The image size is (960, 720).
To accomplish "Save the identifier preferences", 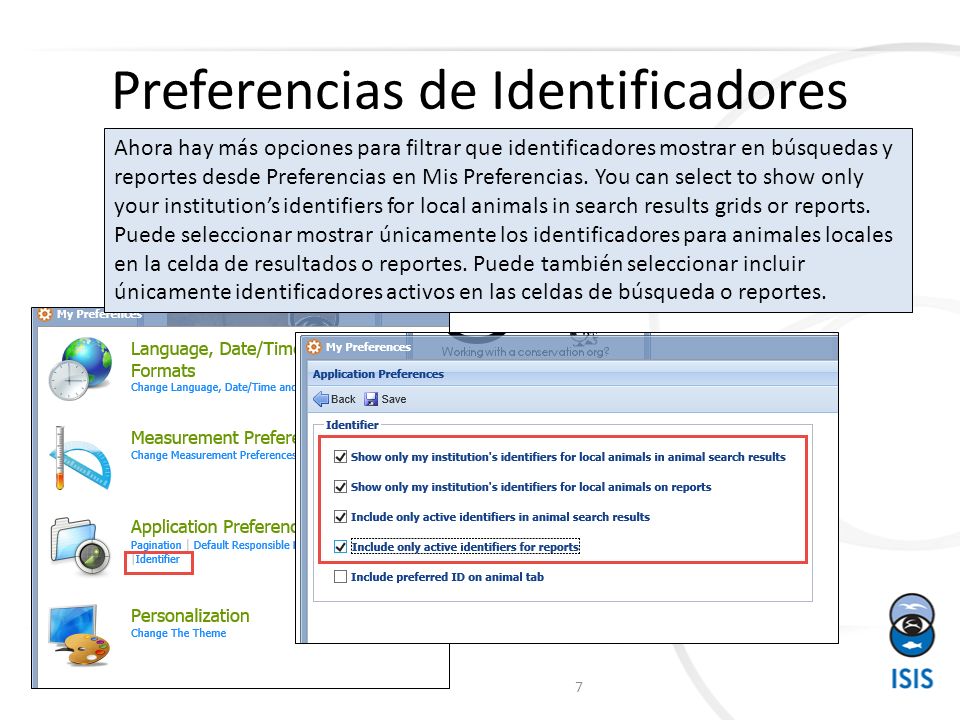I will 386,399.
